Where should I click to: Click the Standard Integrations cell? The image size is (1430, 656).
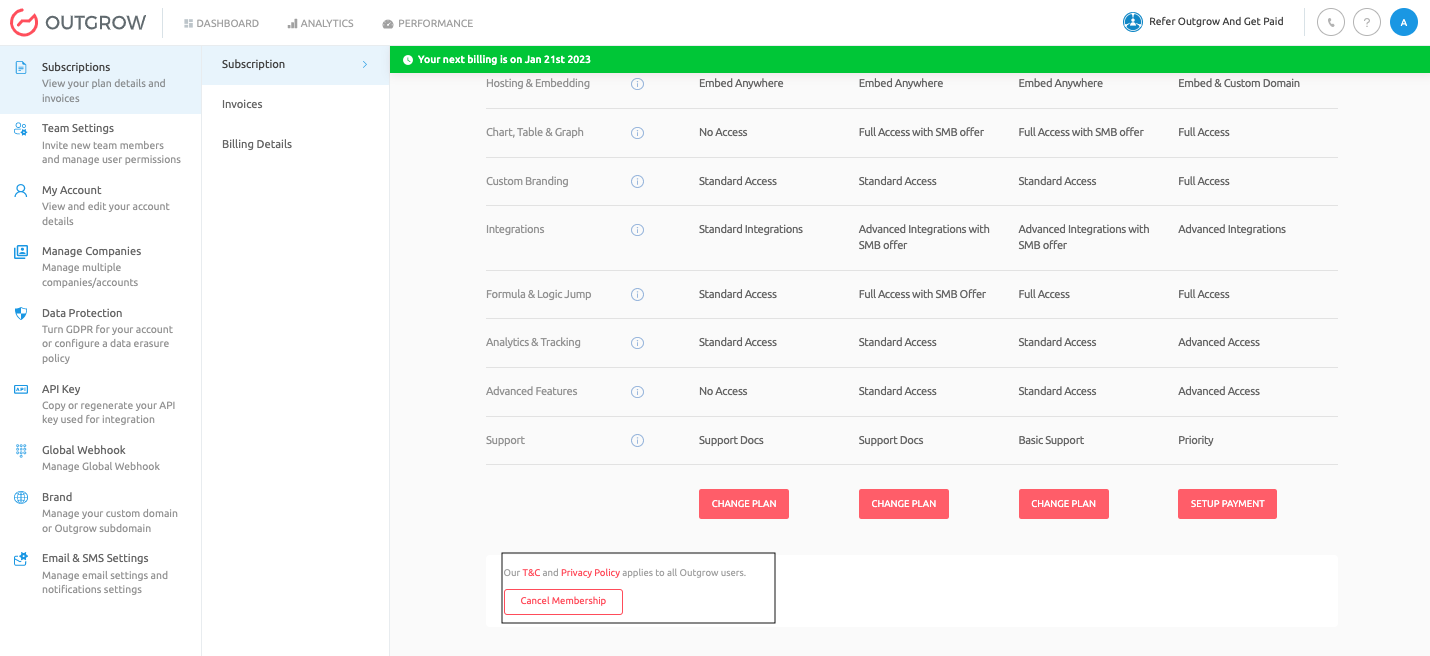[x=751, y=230]
